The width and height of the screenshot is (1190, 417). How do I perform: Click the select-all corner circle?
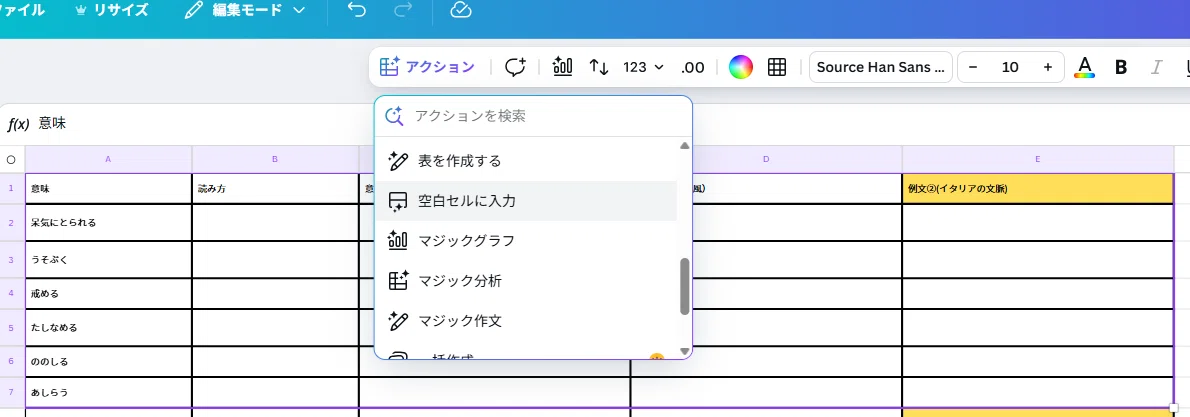11,160
